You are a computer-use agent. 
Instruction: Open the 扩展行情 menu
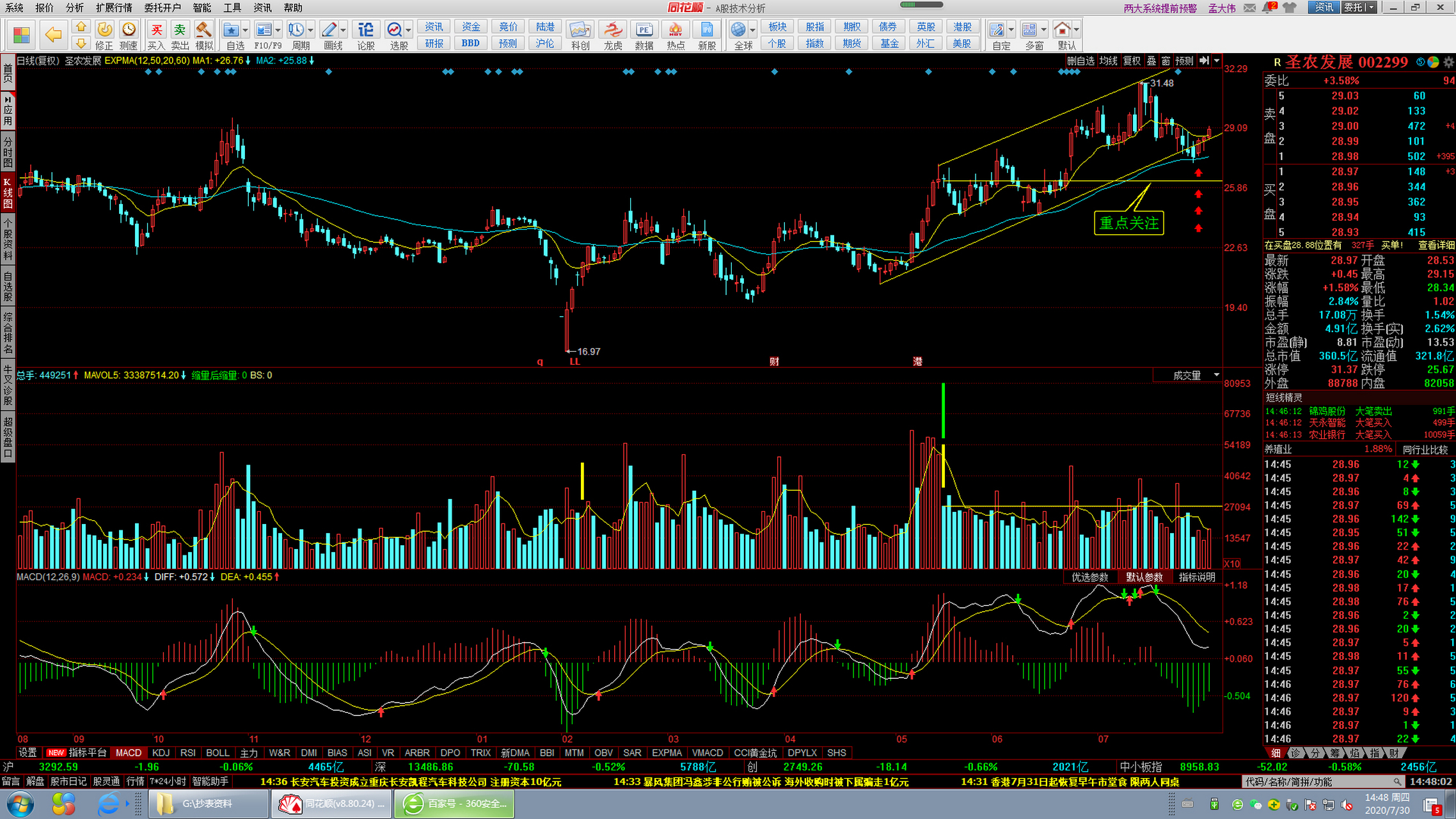pyautogui.click(x=114, y=8)
